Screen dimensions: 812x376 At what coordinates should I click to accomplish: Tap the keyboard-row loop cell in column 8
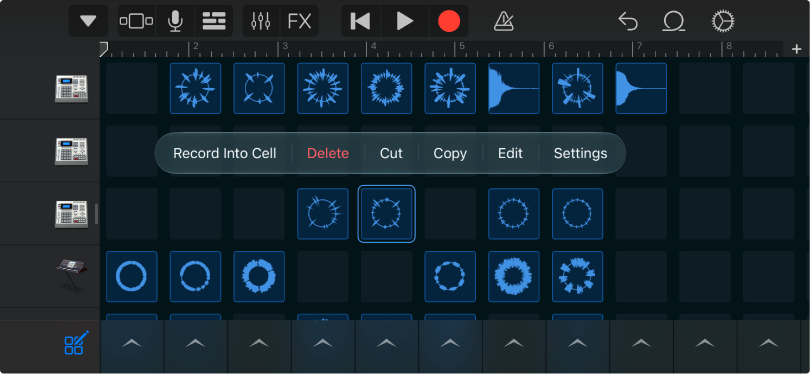pyautogui.click(x=577, y=277)
